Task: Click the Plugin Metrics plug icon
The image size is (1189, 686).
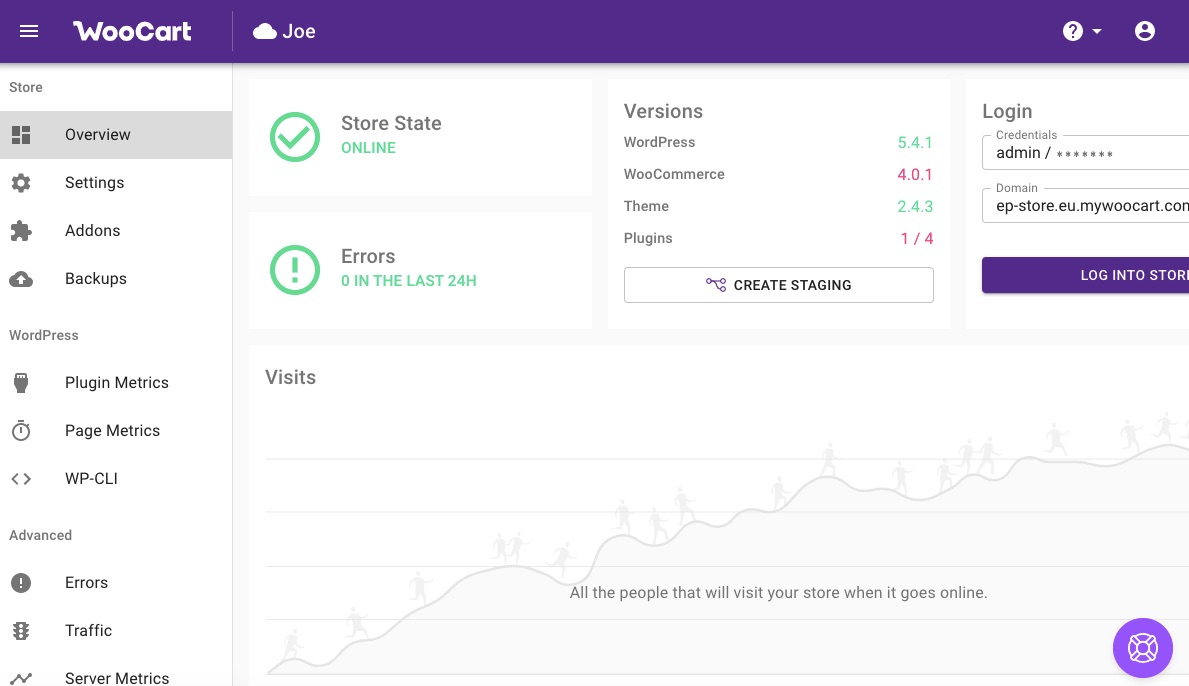Action: click(21, 383)
